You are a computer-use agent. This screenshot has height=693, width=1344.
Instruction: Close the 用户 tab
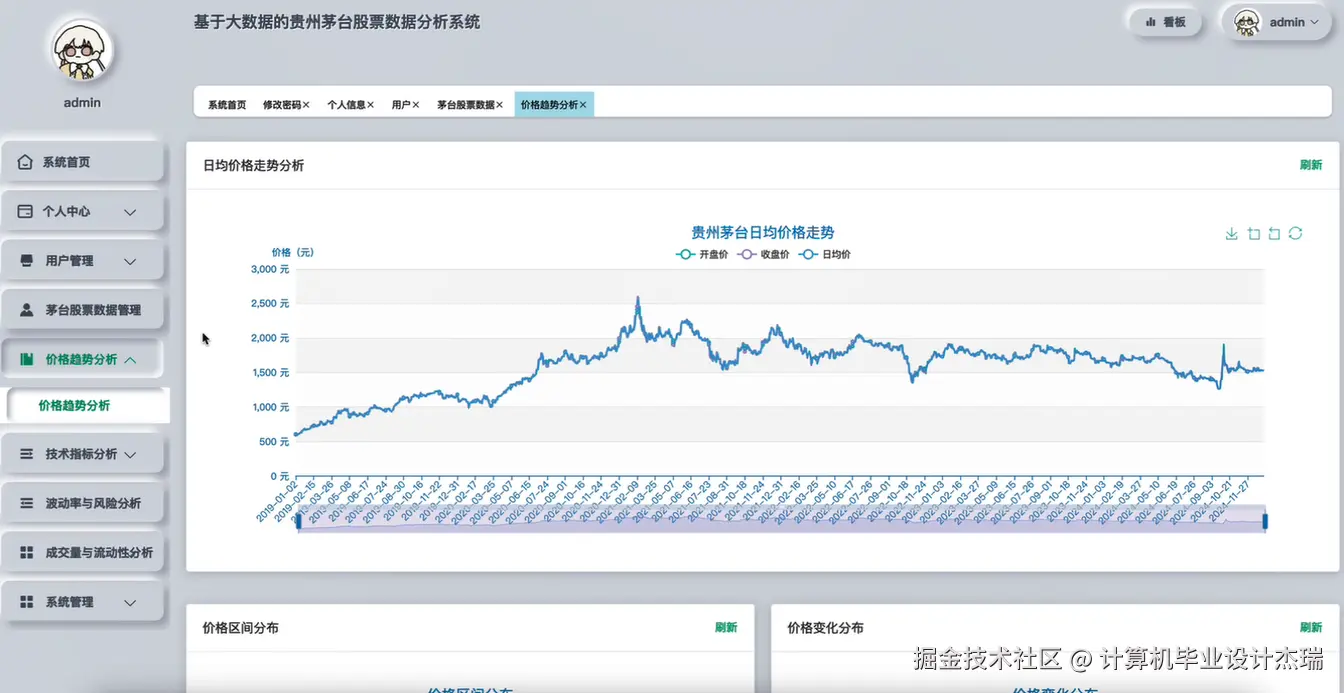[415, 105]
